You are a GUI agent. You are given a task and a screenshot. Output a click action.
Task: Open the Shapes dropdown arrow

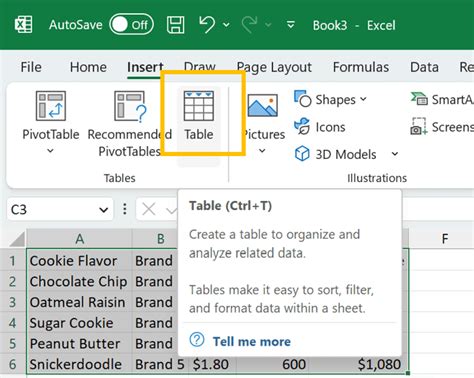pyautogui.click(x=363, y=99)
